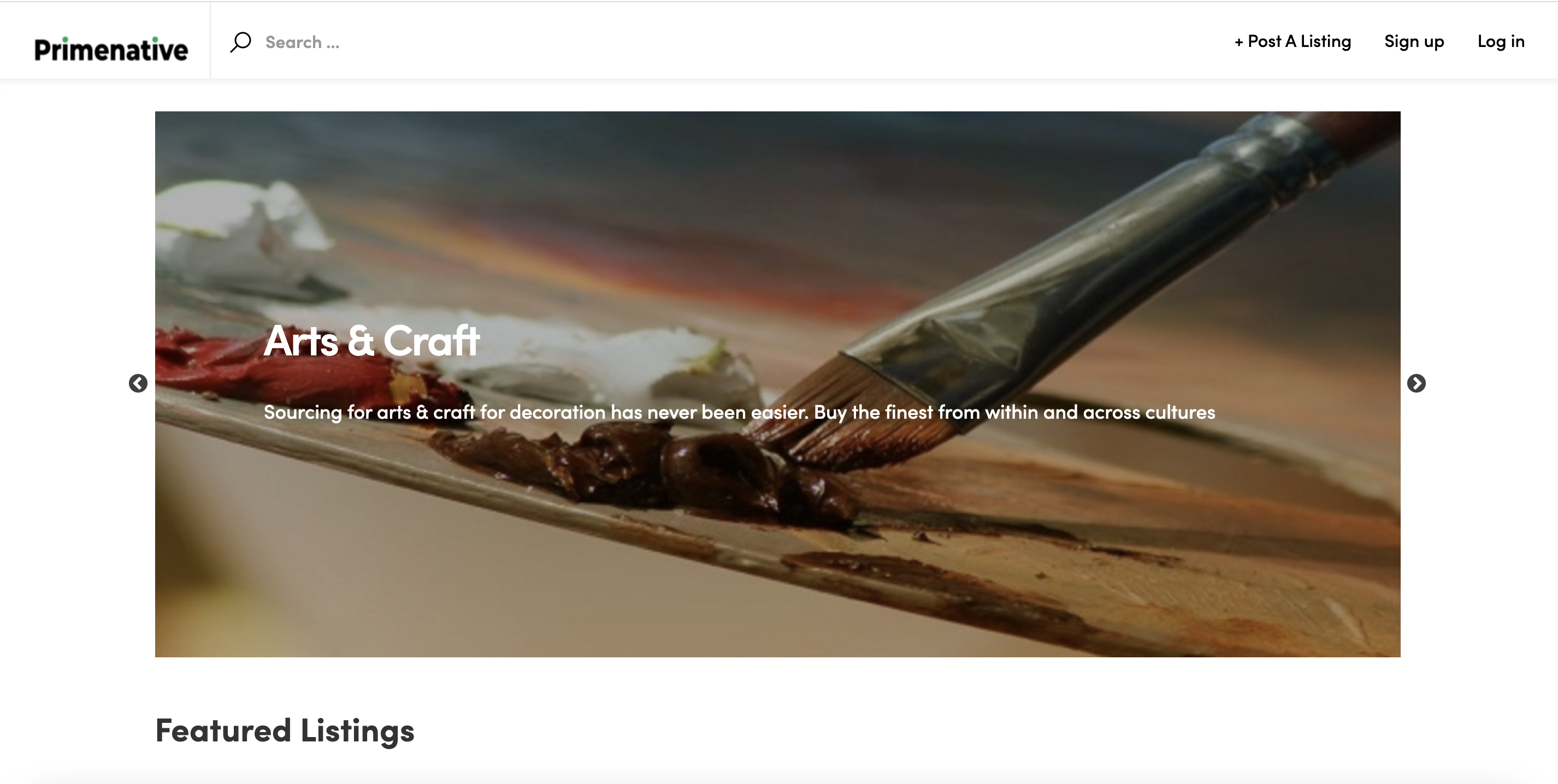The width and height of the screenshot is (1558, 784).
Task: Advance to the next carousel slide
Action: (x=1416, y=383)
